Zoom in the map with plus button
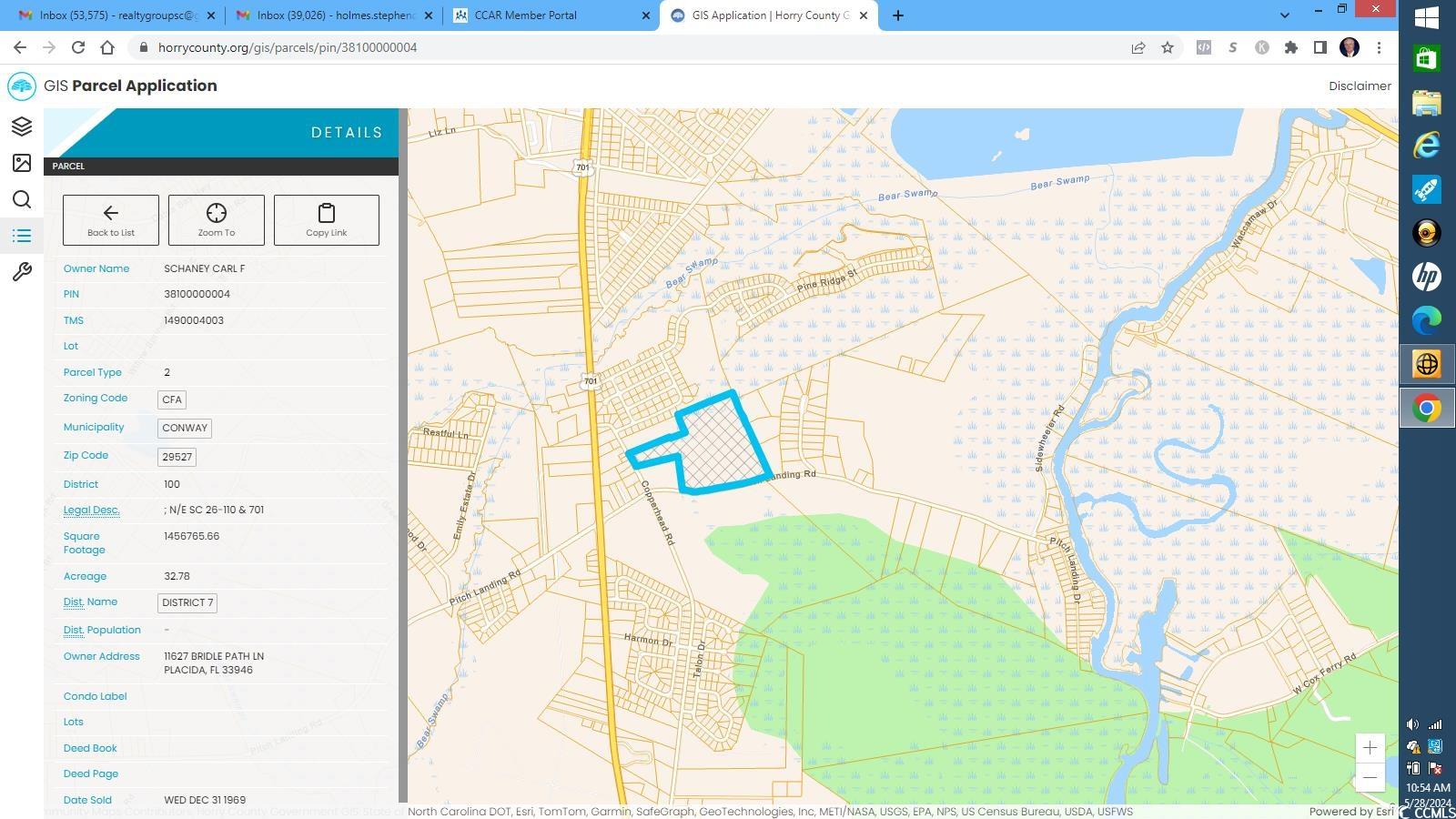 pyautogui.click(x=1370, y=748)
